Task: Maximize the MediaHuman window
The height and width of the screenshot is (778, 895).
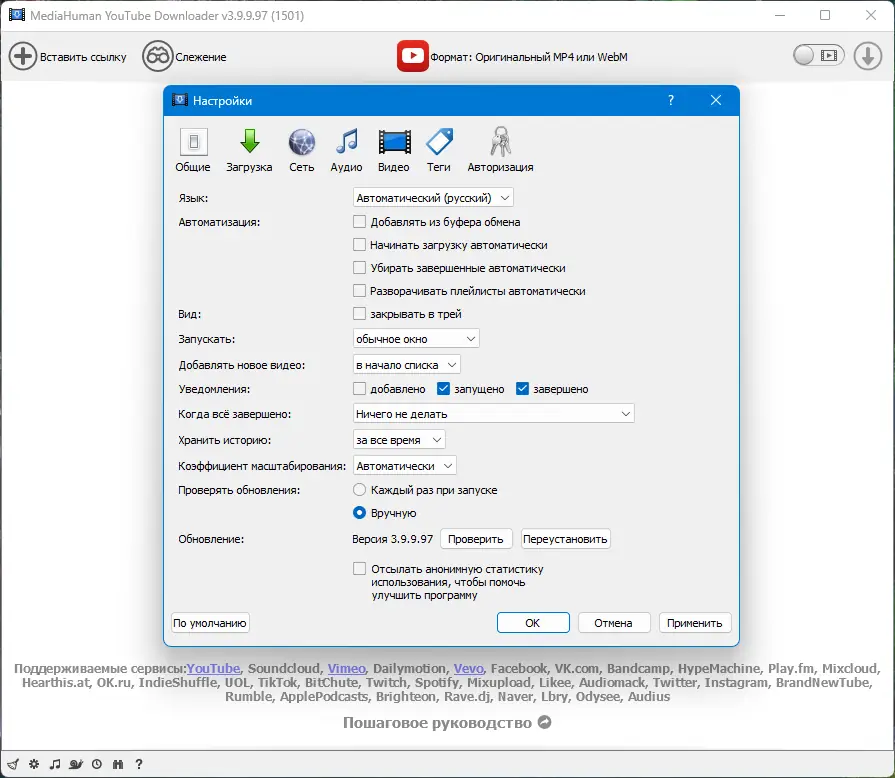Action: tap(825, 15)
